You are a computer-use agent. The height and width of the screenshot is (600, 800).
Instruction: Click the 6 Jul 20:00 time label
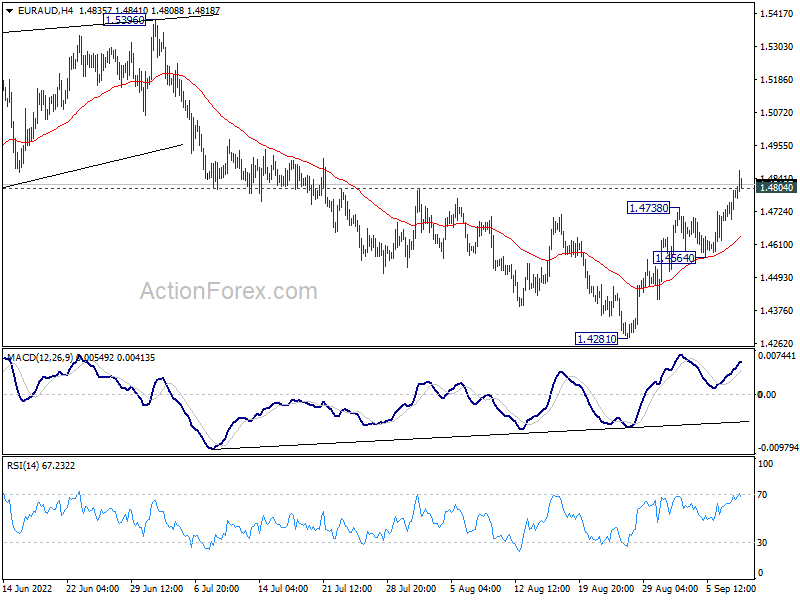[x=216, y=588]
